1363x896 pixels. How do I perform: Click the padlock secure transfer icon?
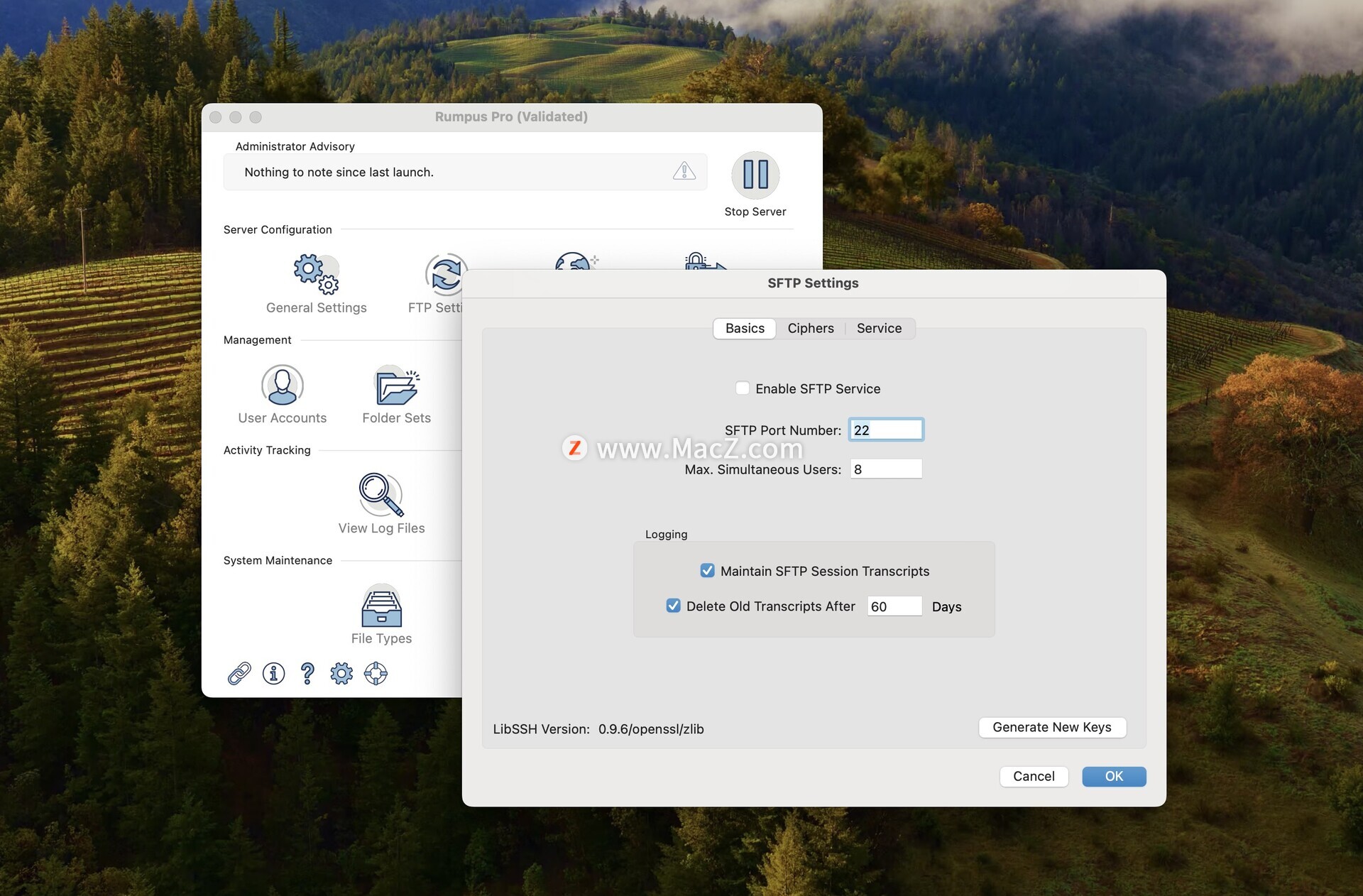tap(705, 261)
